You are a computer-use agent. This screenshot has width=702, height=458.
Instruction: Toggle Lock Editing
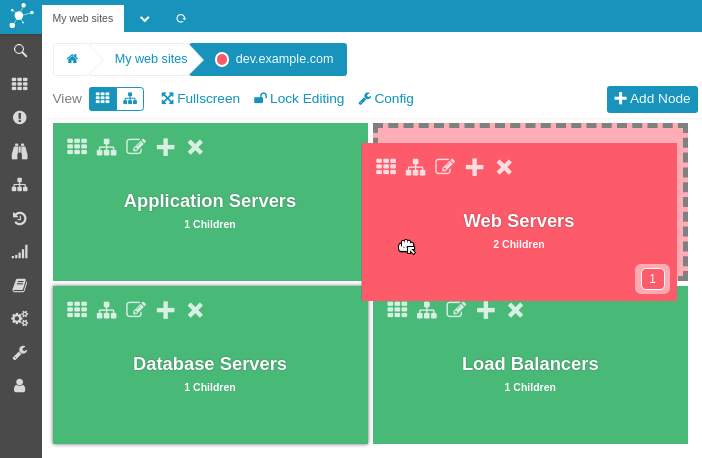(x=298, y=99)
